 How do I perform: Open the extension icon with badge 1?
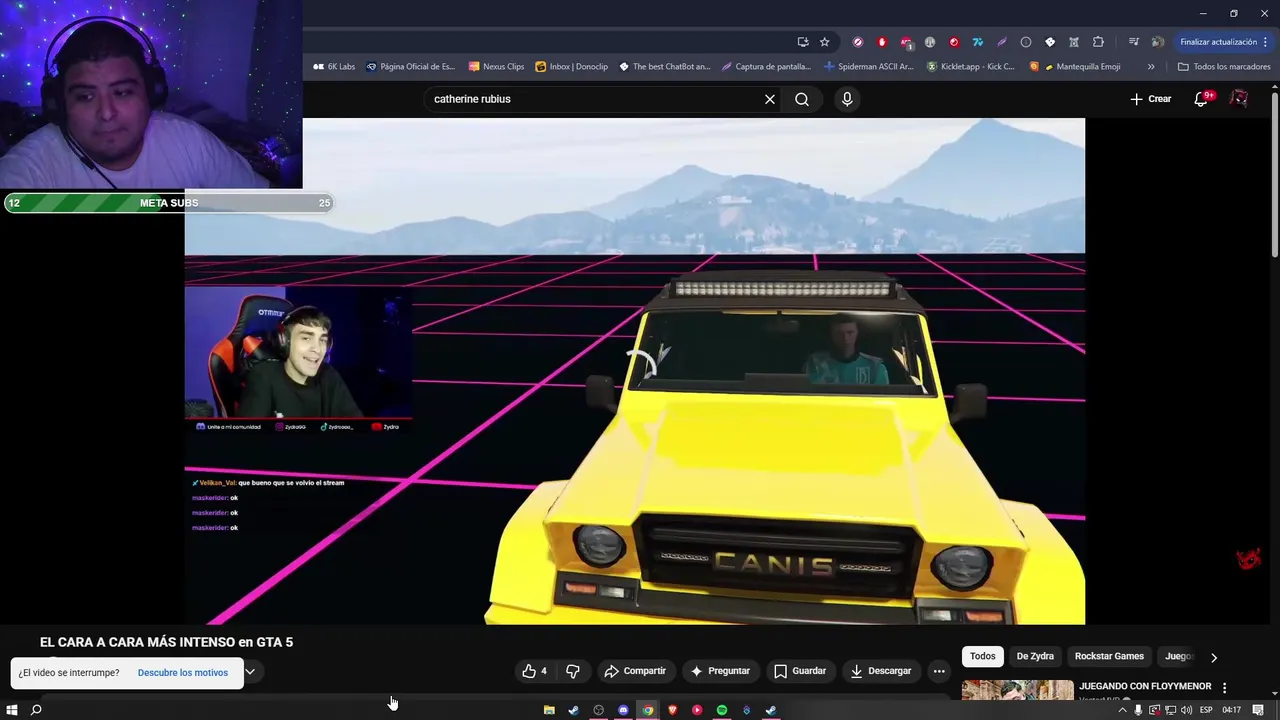click(907, 42)
